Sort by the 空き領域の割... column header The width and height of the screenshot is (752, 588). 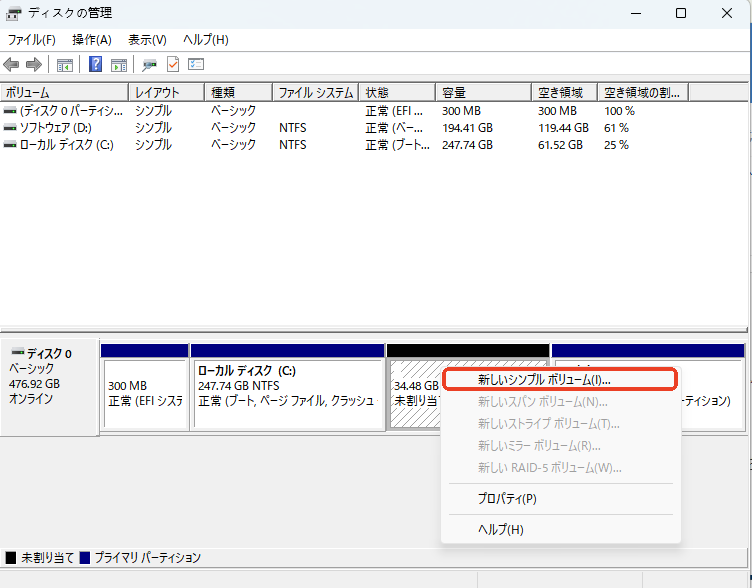click(643, 93)
